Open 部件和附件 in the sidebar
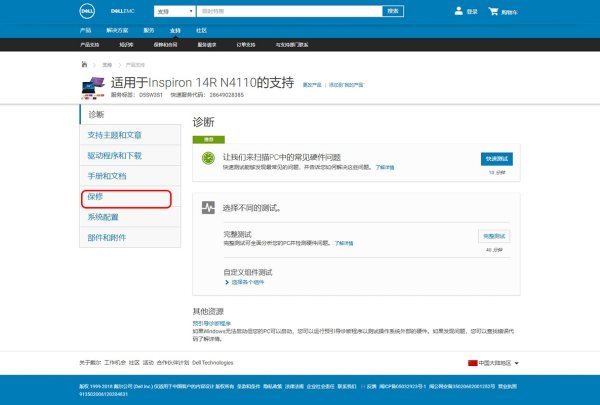Viewport: 600px width, 405px height. 130,237
